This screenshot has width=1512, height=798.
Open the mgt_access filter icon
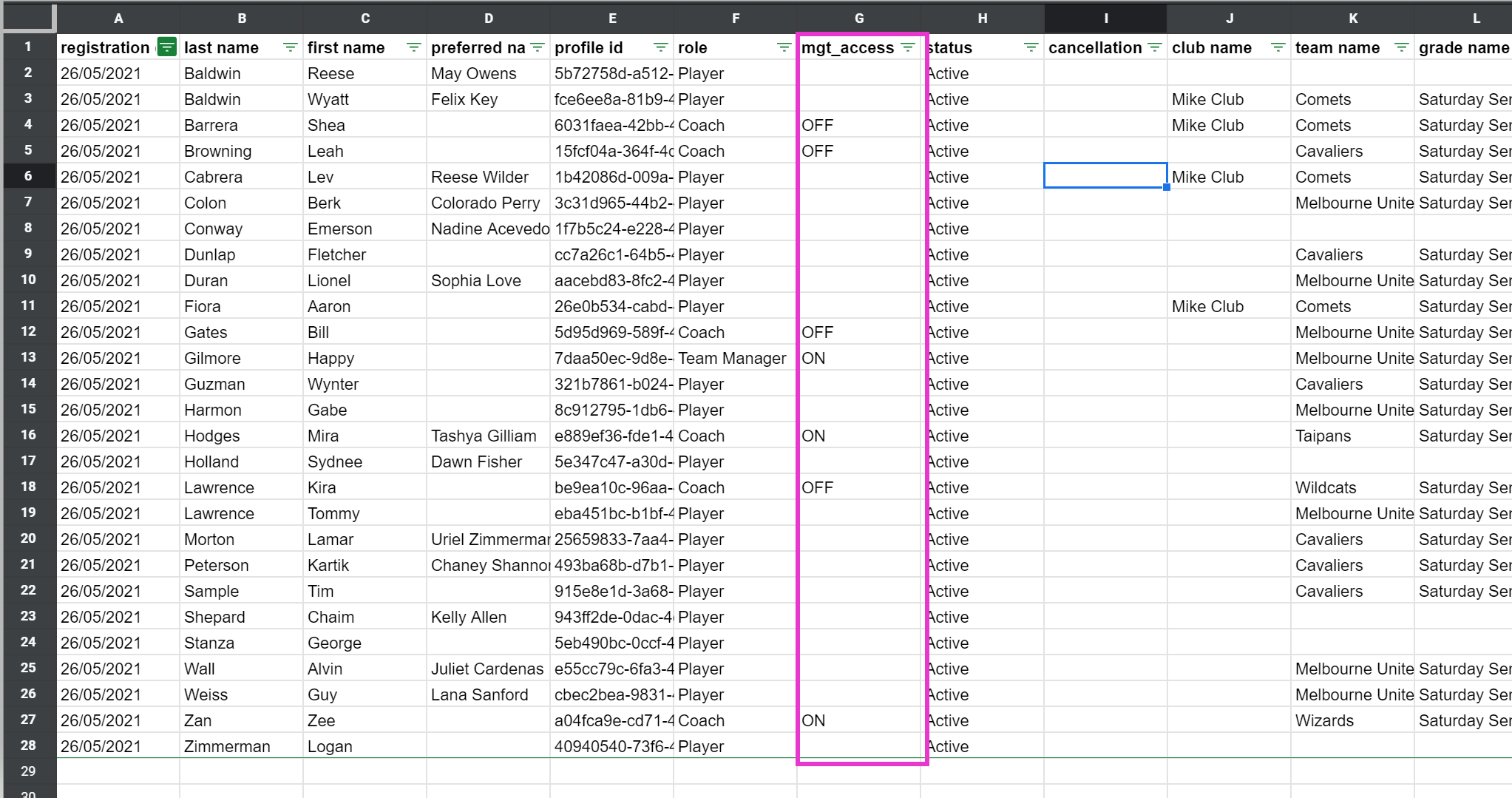tap(908, 47)
